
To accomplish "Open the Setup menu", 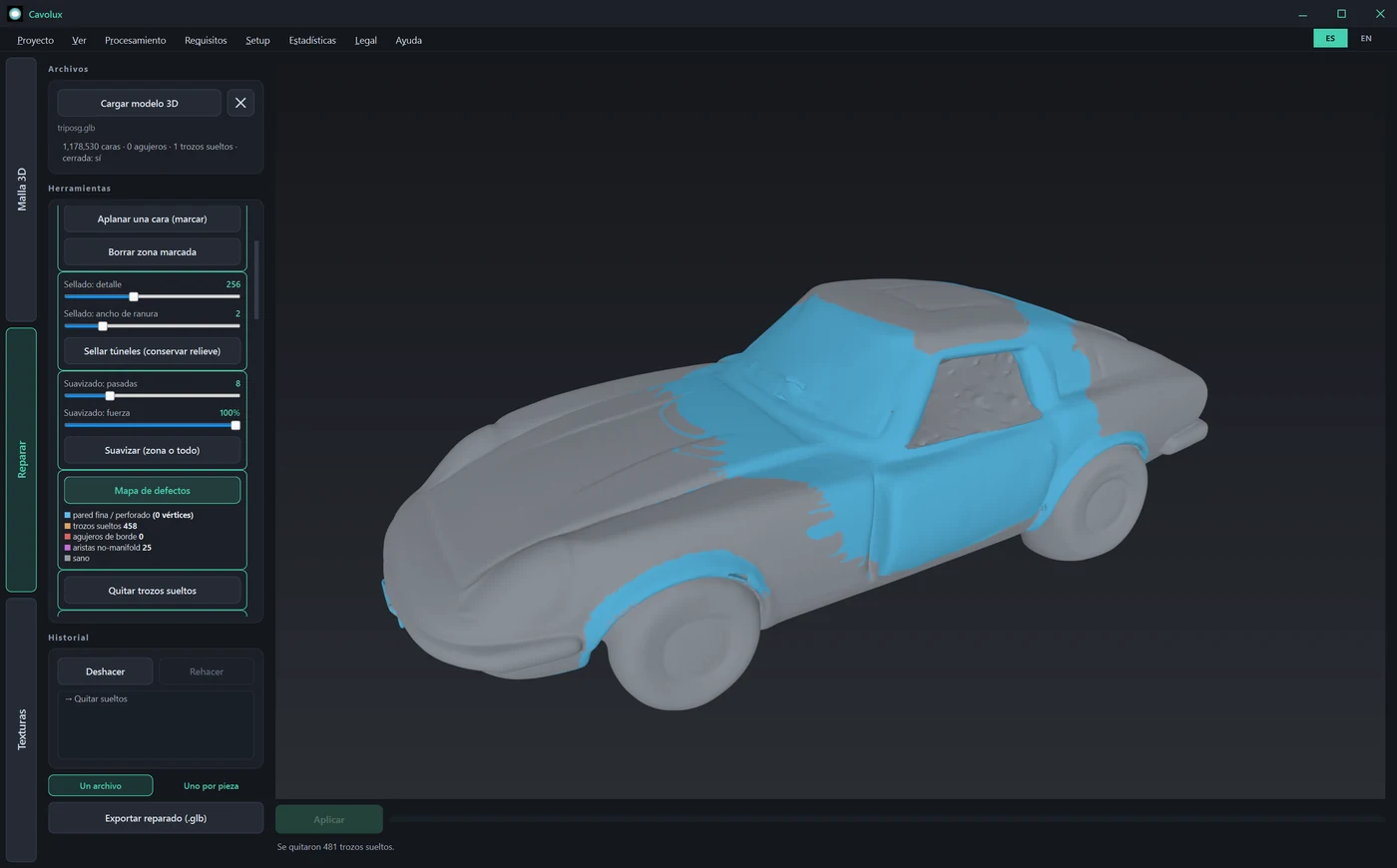I will tap(257, 40).
